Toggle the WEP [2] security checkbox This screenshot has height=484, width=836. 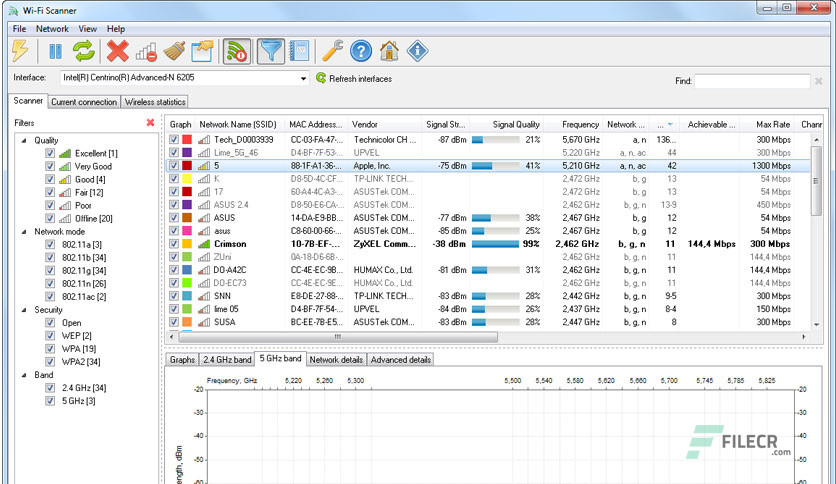click(x=50, y=336)
